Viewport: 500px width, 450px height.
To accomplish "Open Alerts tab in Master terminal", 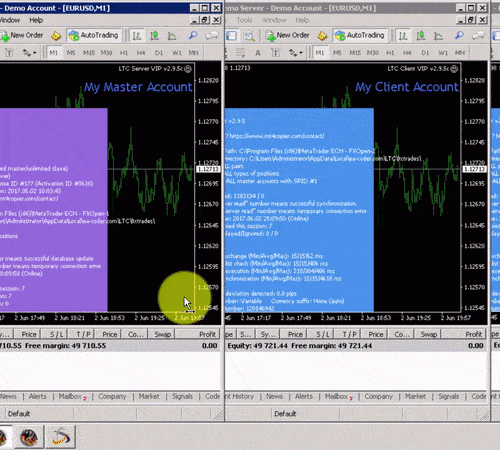I will (38, 397).
